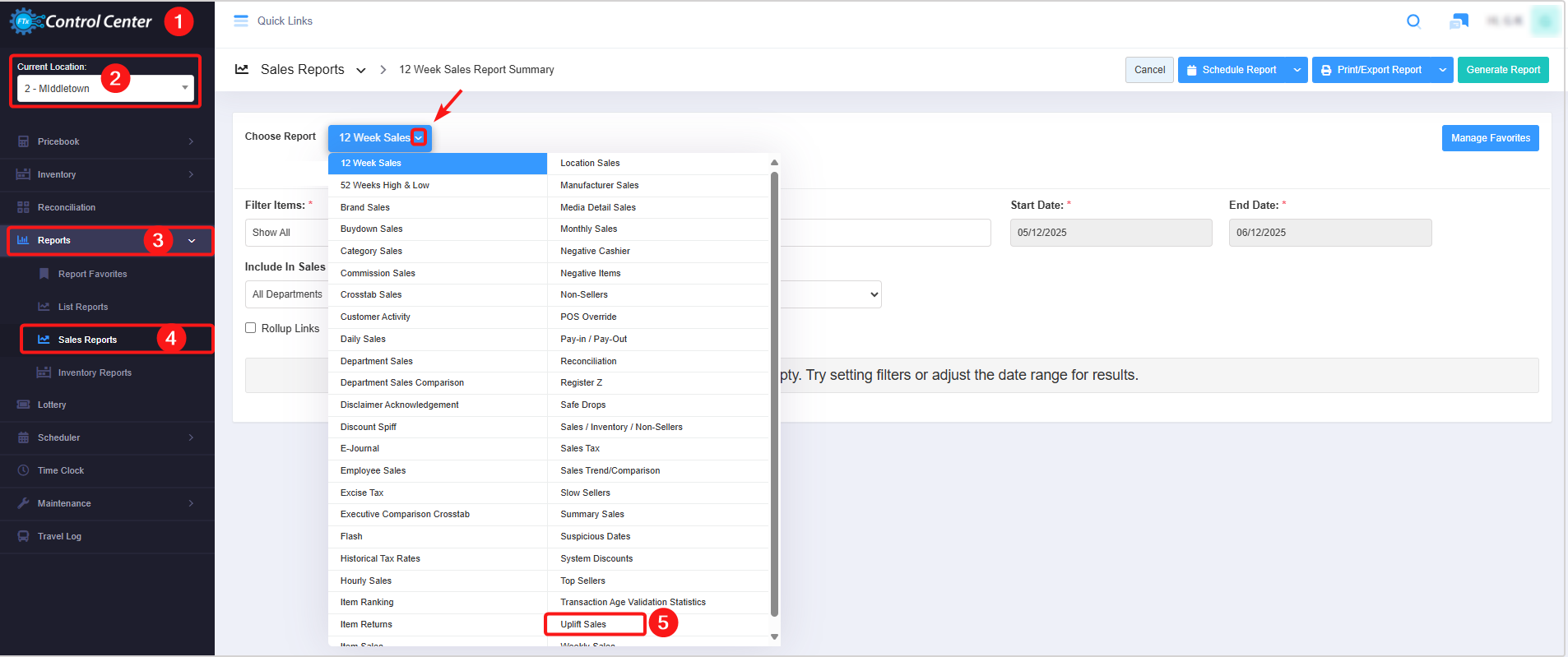Click the Lottery icon in sidebar
1568x657 pixels.
[x=23, y=405]
